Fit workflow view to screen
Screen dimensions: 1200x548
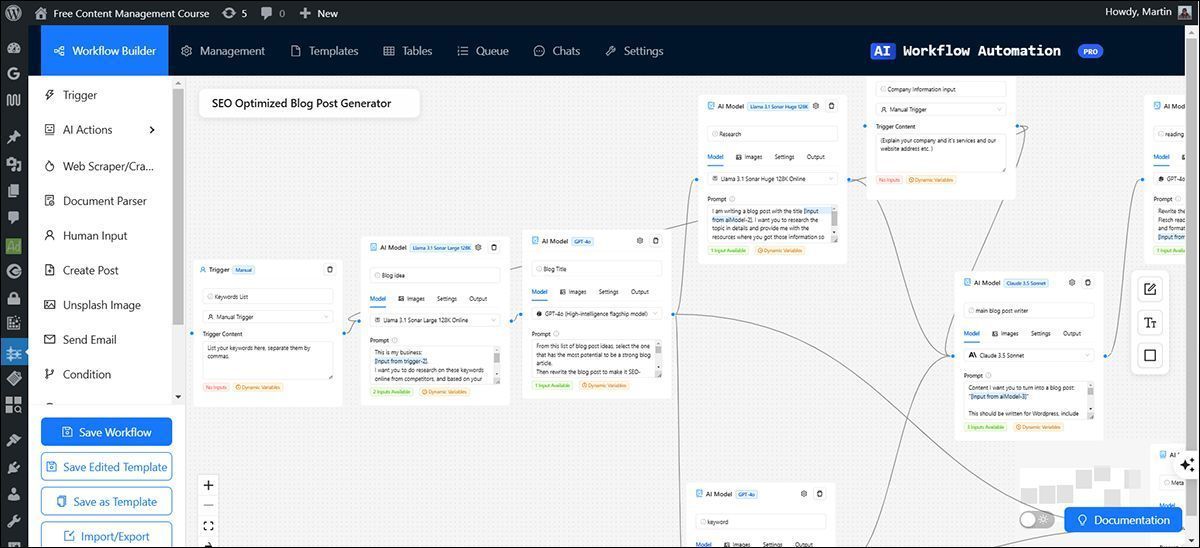coord(208,525)
